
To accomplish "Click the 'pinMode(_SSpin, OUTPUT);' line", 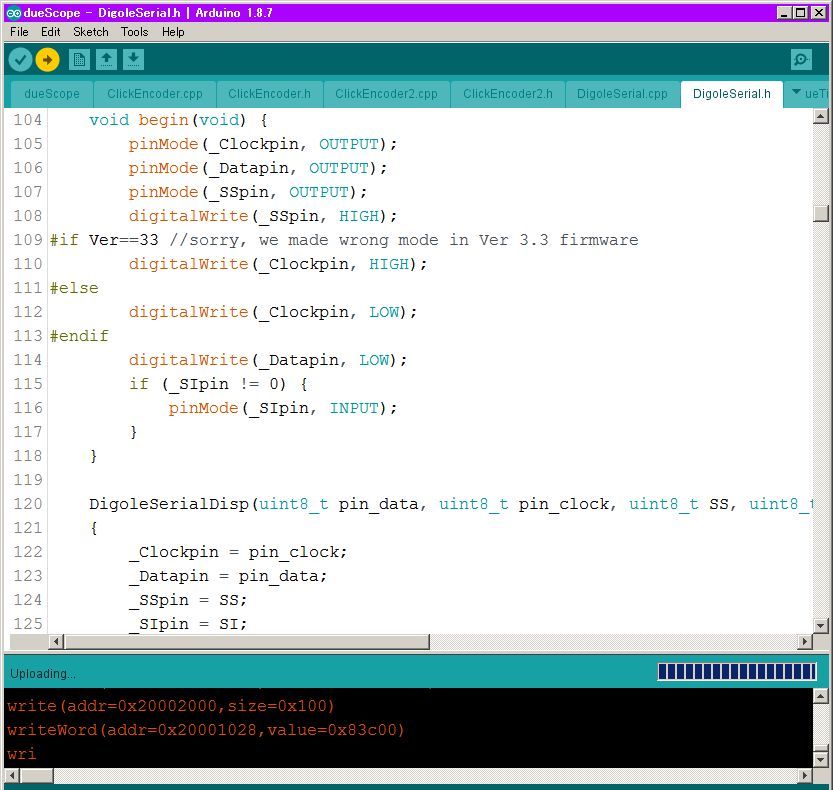I will tap(248, 192).
